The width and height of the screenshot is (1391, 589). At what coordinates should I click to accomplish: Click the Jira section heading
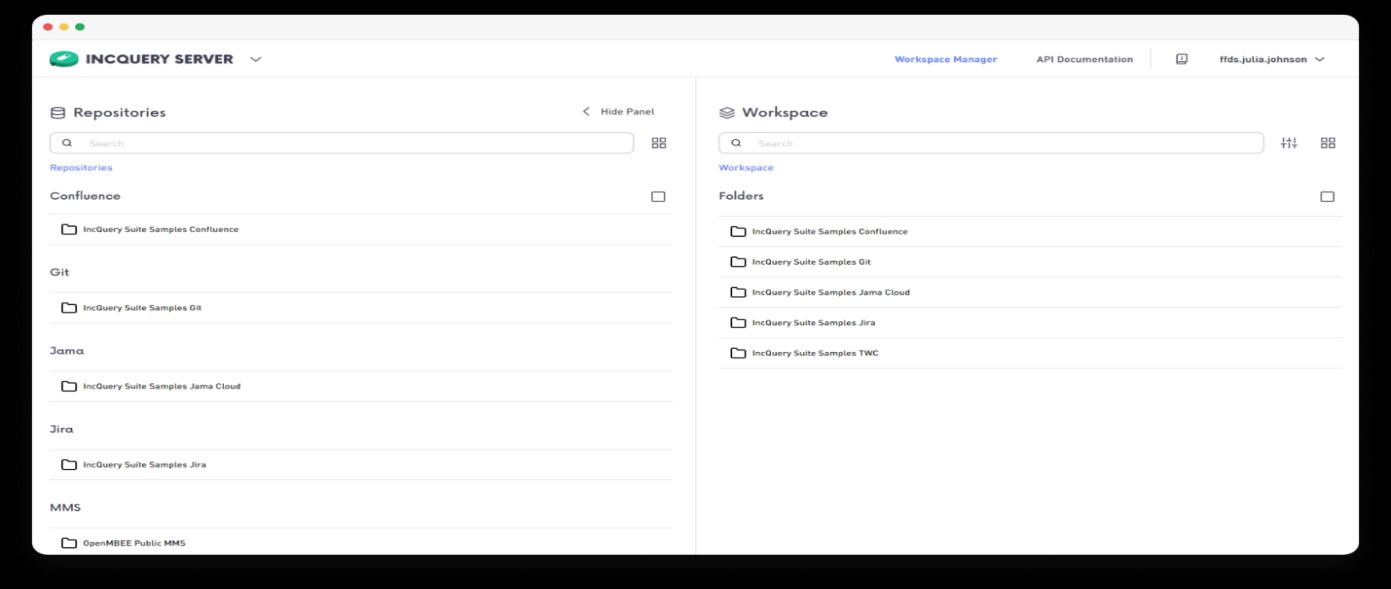point(62,429)
